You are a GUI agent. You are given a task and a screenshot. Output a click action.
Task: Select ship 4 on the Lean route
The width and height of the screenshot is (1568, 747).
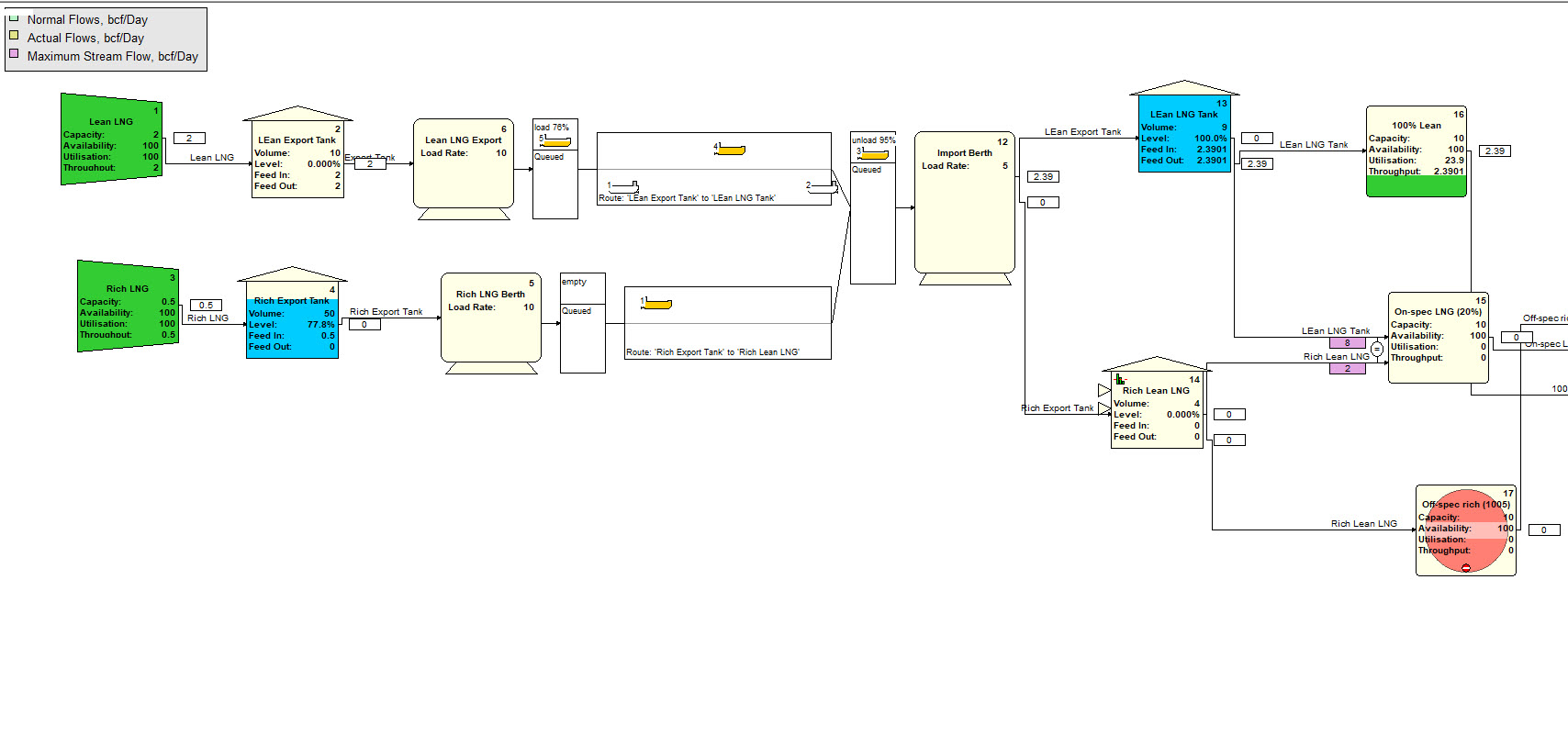(730, 149)
